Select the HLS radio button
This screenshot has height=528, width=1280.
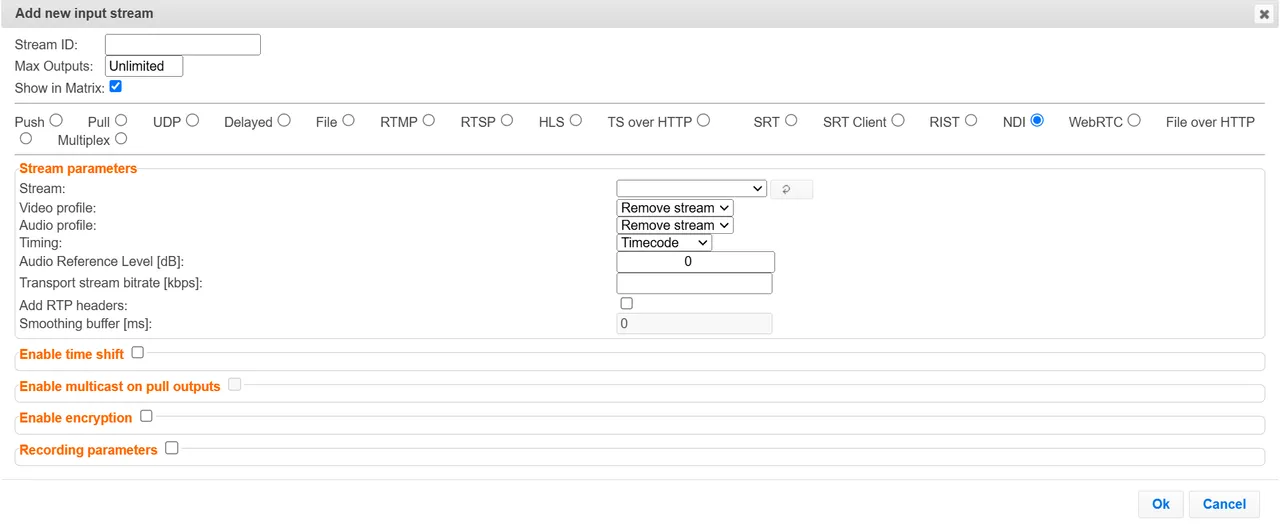coord(575,120)
